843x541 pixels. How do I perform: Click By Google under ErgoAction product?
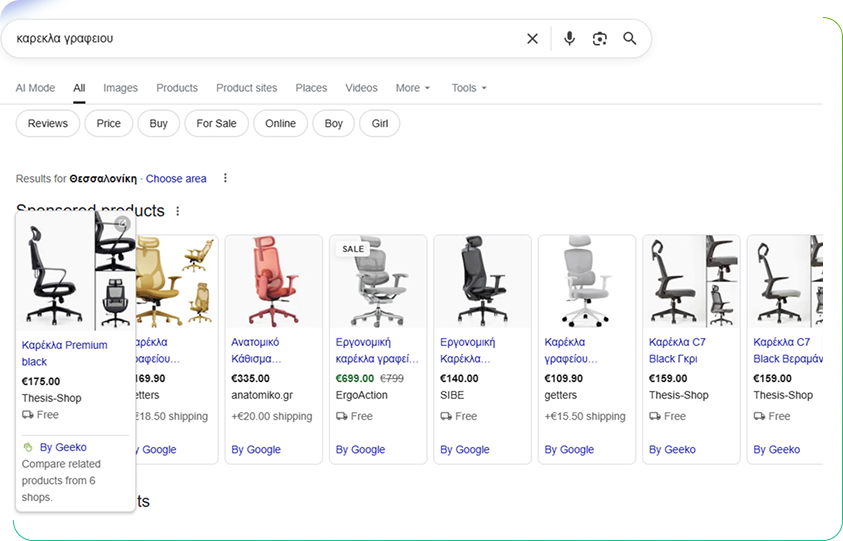click(x=360, y=450)
